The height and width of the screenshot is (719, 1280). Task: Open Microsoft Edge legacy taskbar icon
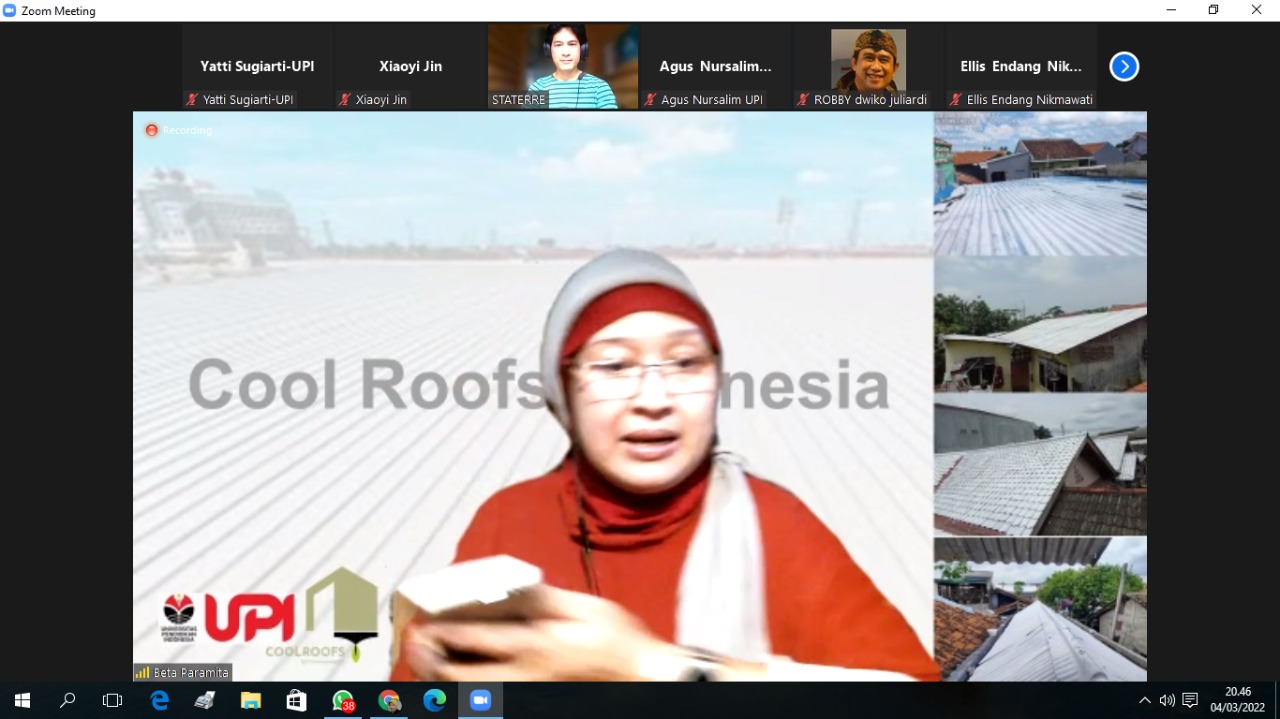159,700
